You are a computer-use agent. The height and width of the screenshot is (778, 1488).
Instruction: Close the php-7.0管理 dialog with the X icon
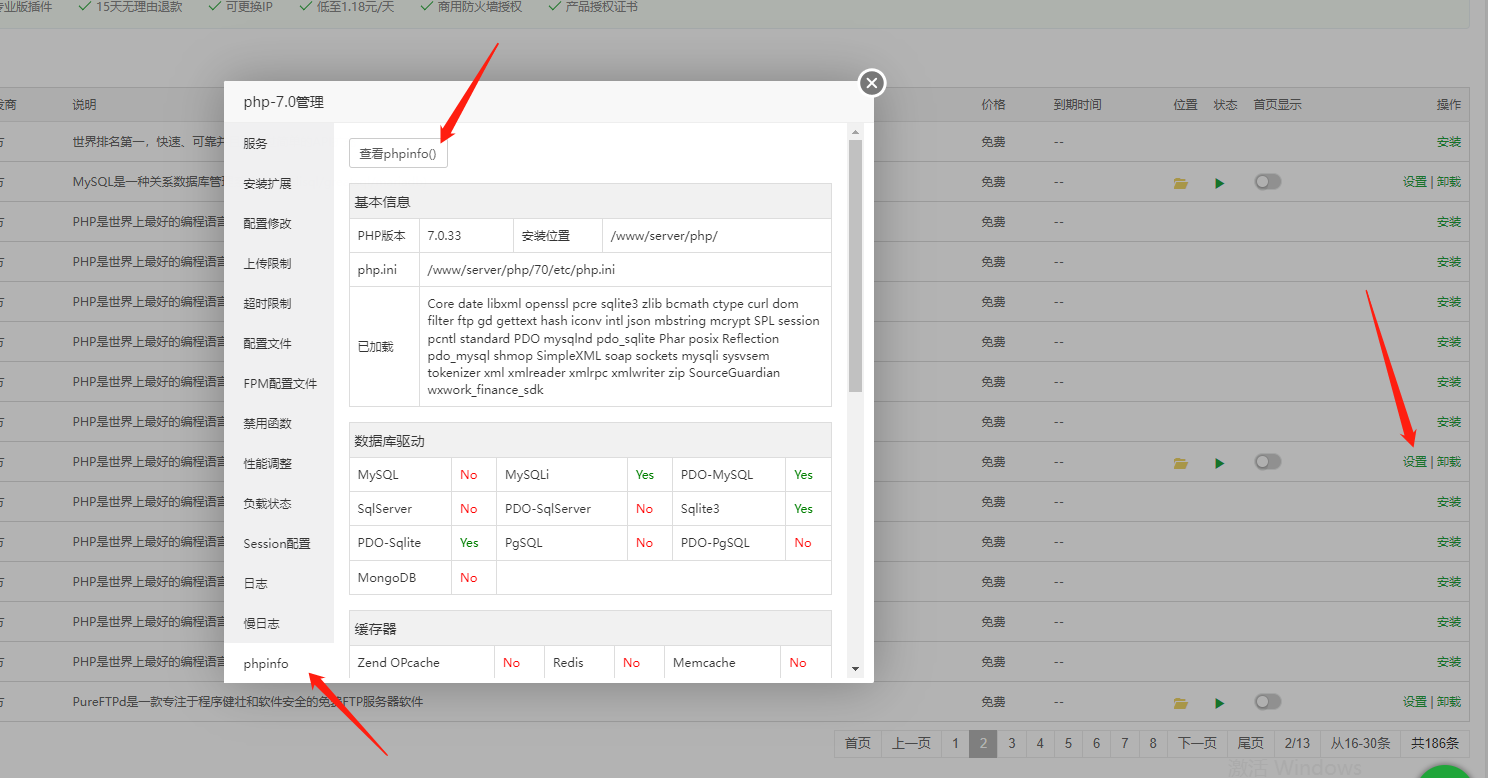pyautogui.click(x=872, y=83)
